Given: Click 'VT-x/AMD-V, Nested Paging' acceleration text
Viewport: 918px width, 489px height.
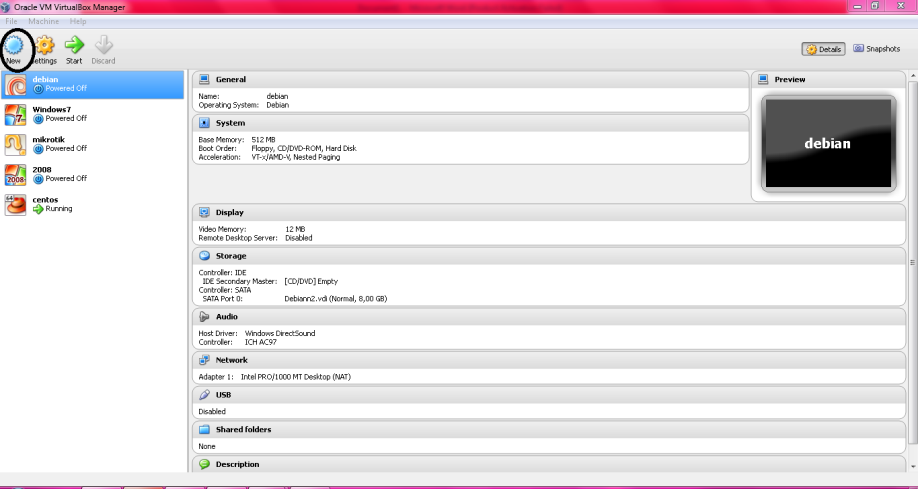Looking at the screenshot, I should [295, 157].
